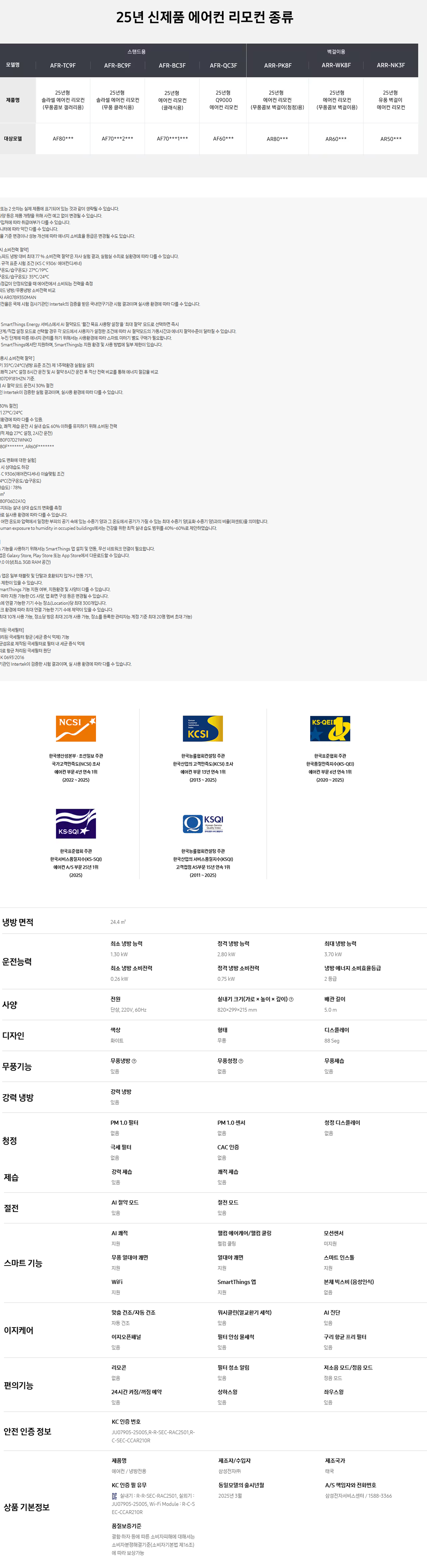This screenshot has height=1568, width=427.
Task: Click target model cell AF80***
Action: pyautogui.click(x=63, y=139)
